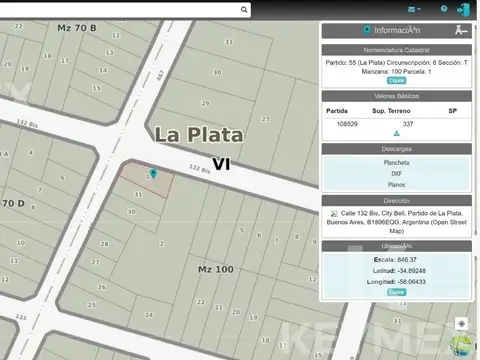
Task: Click the Mz 100 block label
Action: (x=216, y=269)
